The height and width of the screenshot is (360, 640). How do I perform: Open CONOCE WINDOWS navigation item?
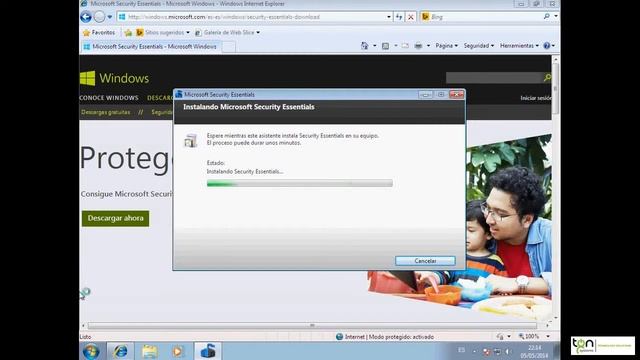(109, 98)
